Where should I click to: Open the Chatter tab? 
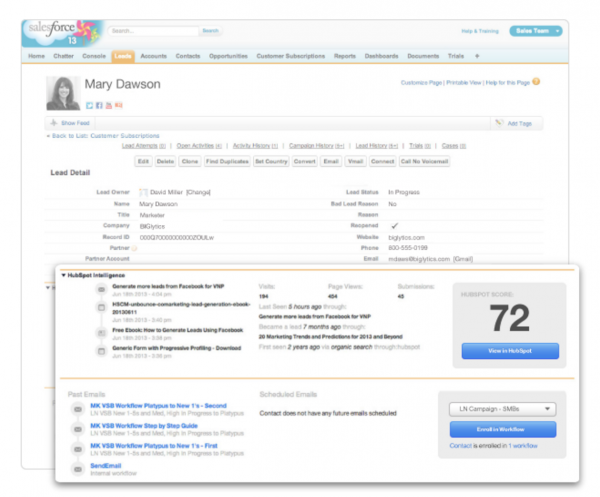pyautogui.click(x=64, y=56)
